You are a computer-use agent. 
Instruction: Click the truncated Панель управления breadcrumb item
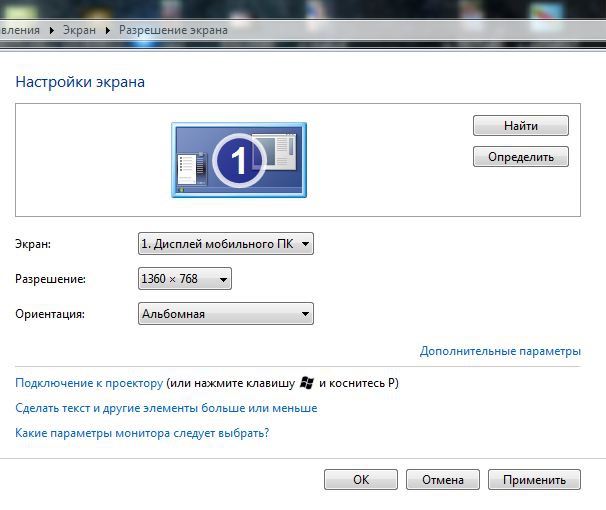(x=19, y=30)
